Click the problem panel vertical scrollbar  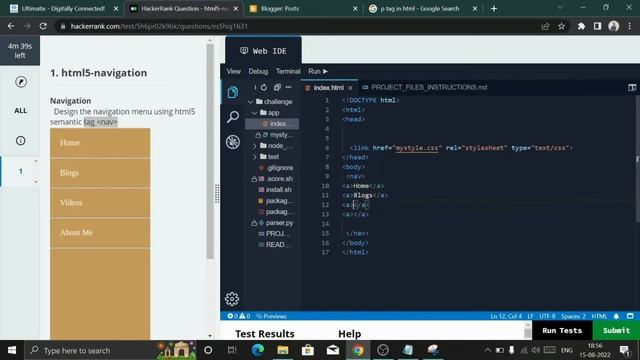click(x=210, y=151)
